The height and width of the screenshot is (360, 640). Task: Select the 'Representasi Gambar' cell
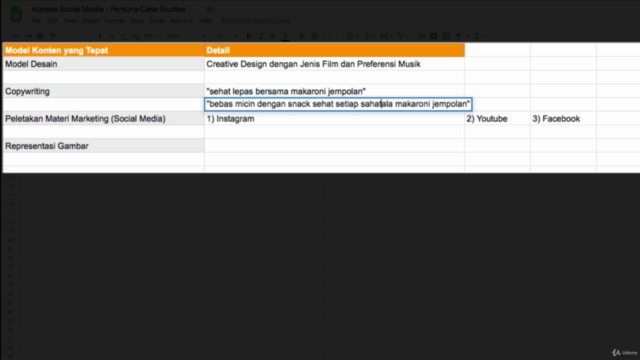(x=104, y=146)
